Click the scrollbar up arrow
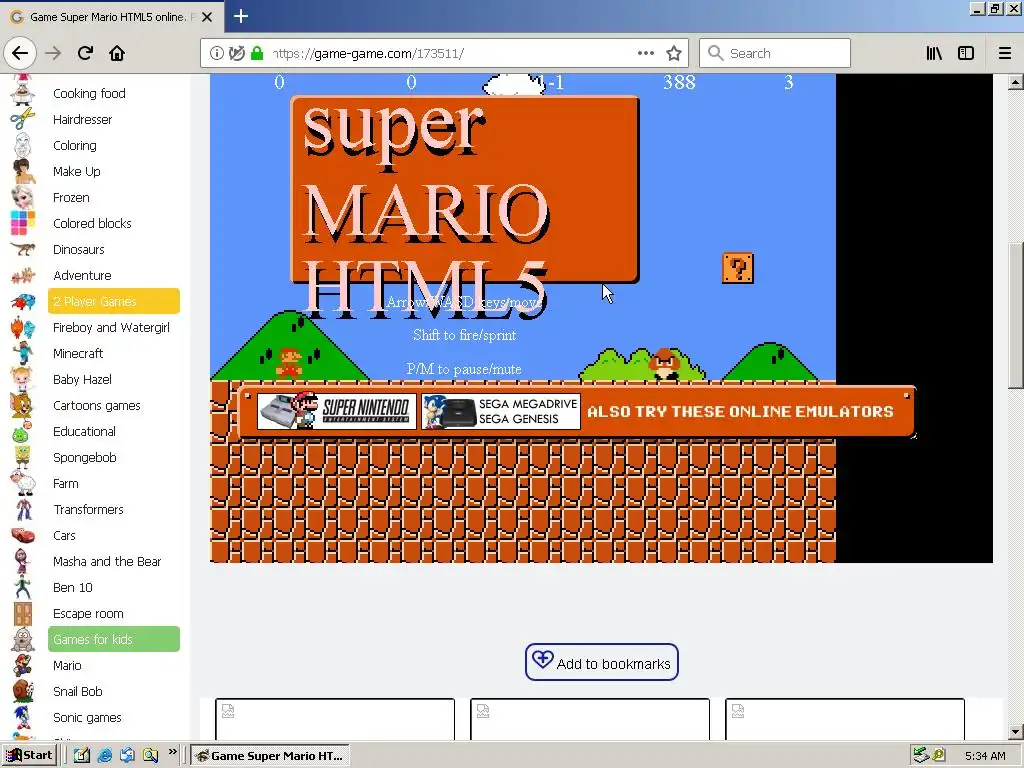Viewport: 1024px width, 768px height. pos(1015,82)
